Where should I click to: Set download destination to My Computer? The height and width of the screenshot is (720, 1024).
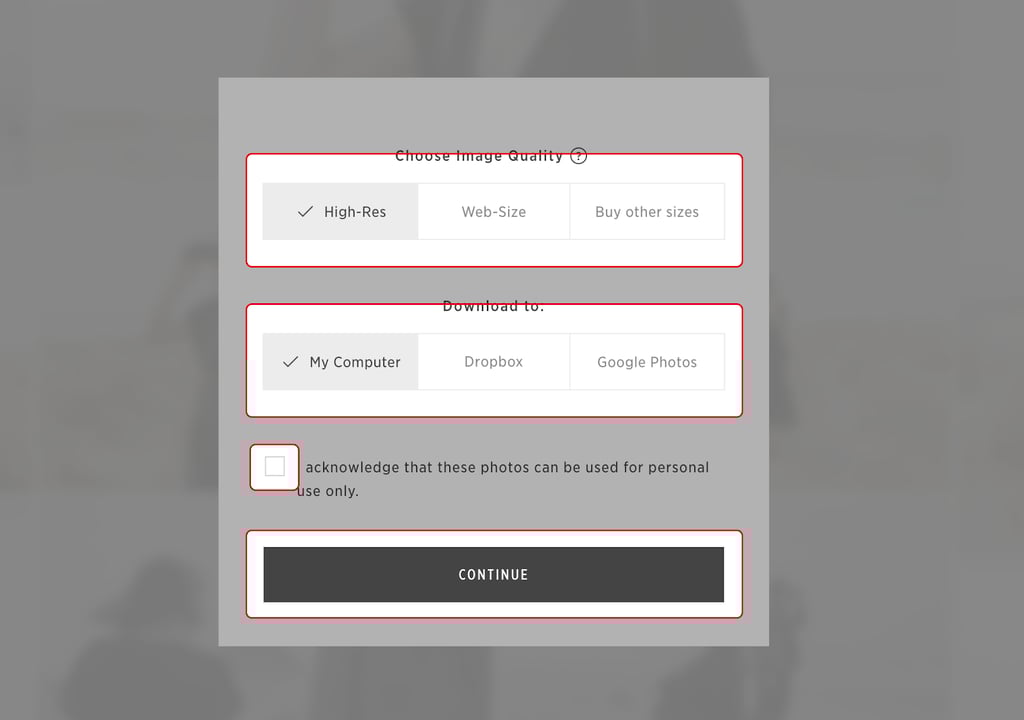pyautogui.click(x=340, y=362)
